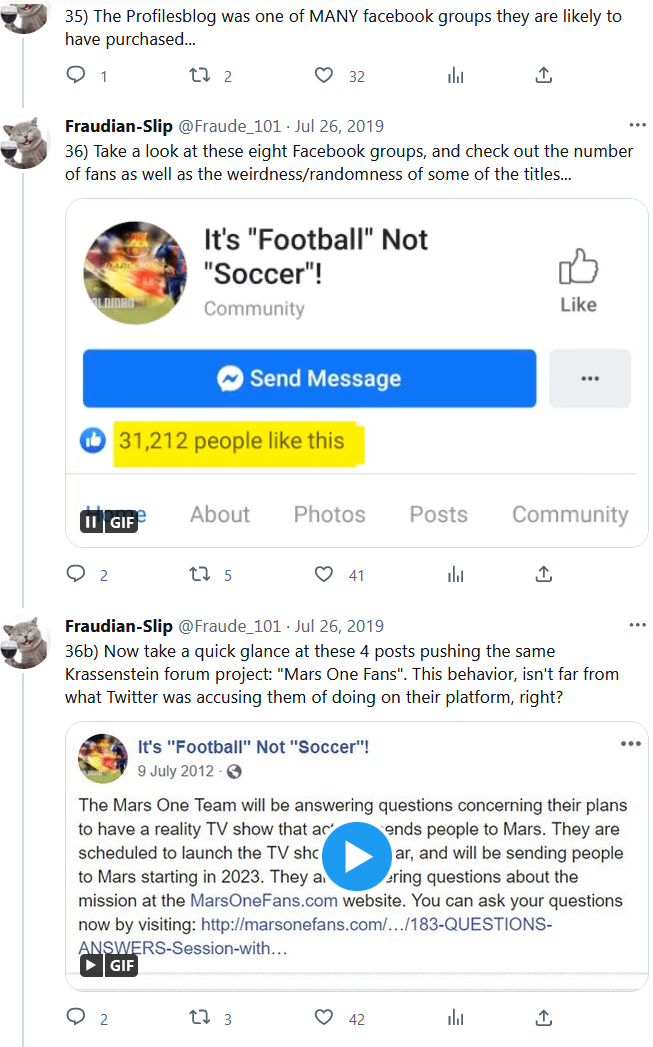Reply to the tweet numbered 36)
Screen dimensions: 653x1047
click(x=76, y=575)
